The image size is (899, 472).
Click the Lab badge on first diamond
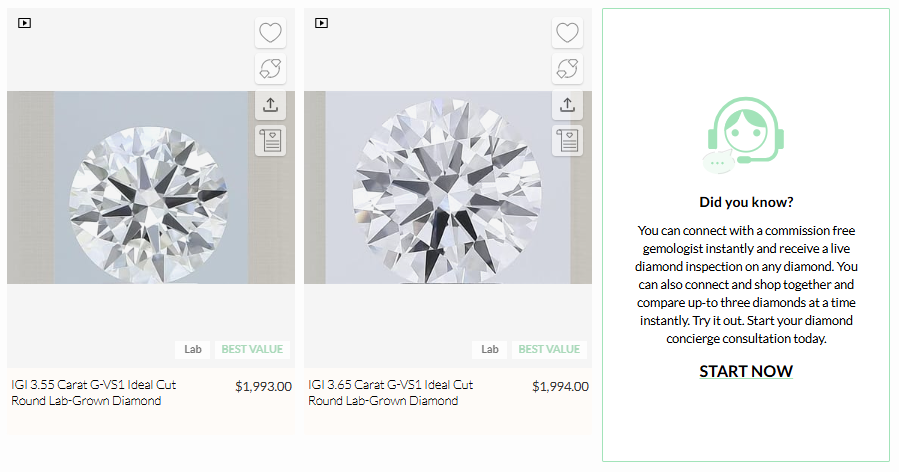(x=192, y=349)
